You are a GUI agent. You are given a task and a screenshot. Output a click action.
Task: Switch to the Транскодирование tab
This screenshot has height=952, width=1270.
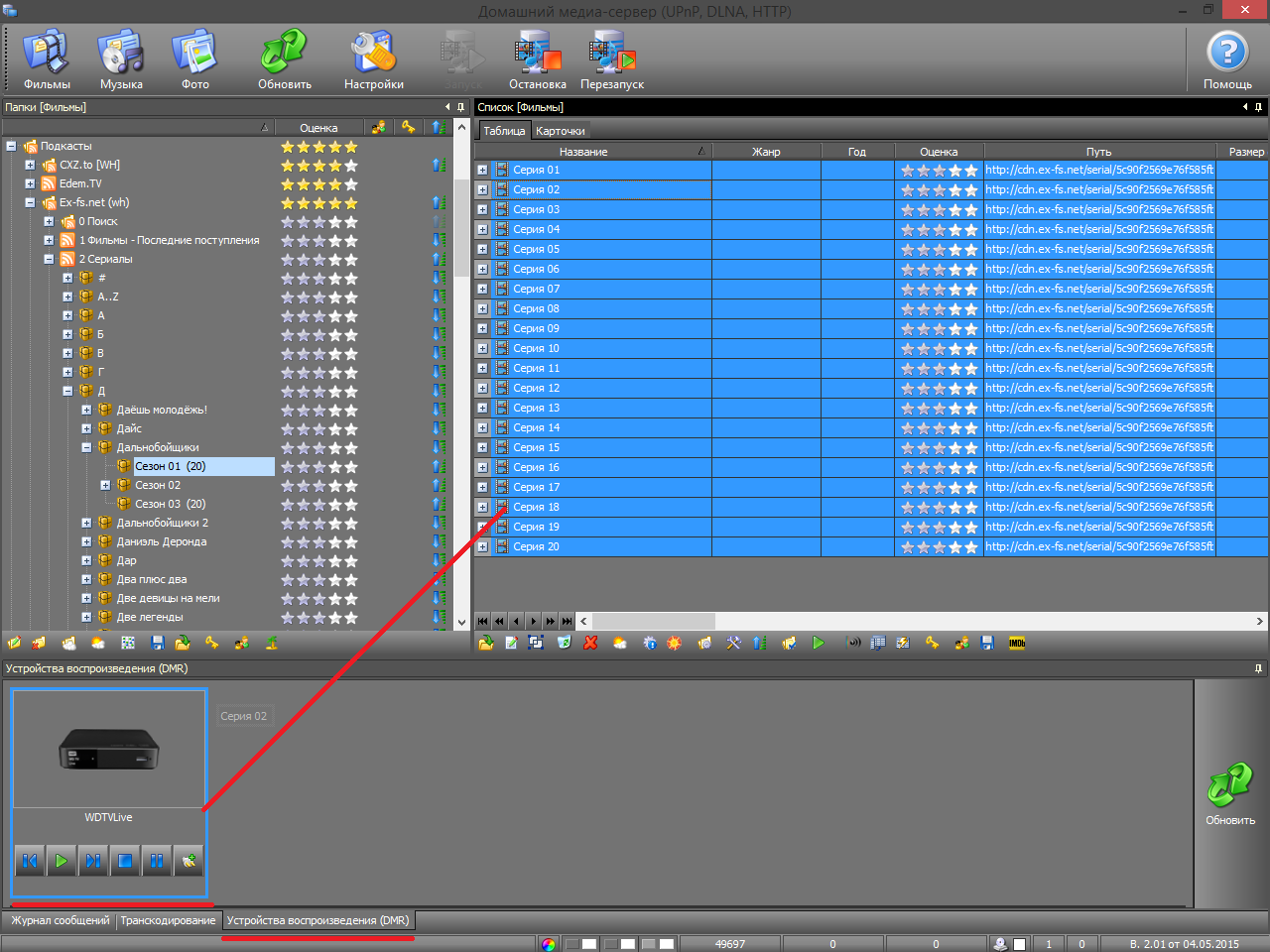[x=168, y=920]
